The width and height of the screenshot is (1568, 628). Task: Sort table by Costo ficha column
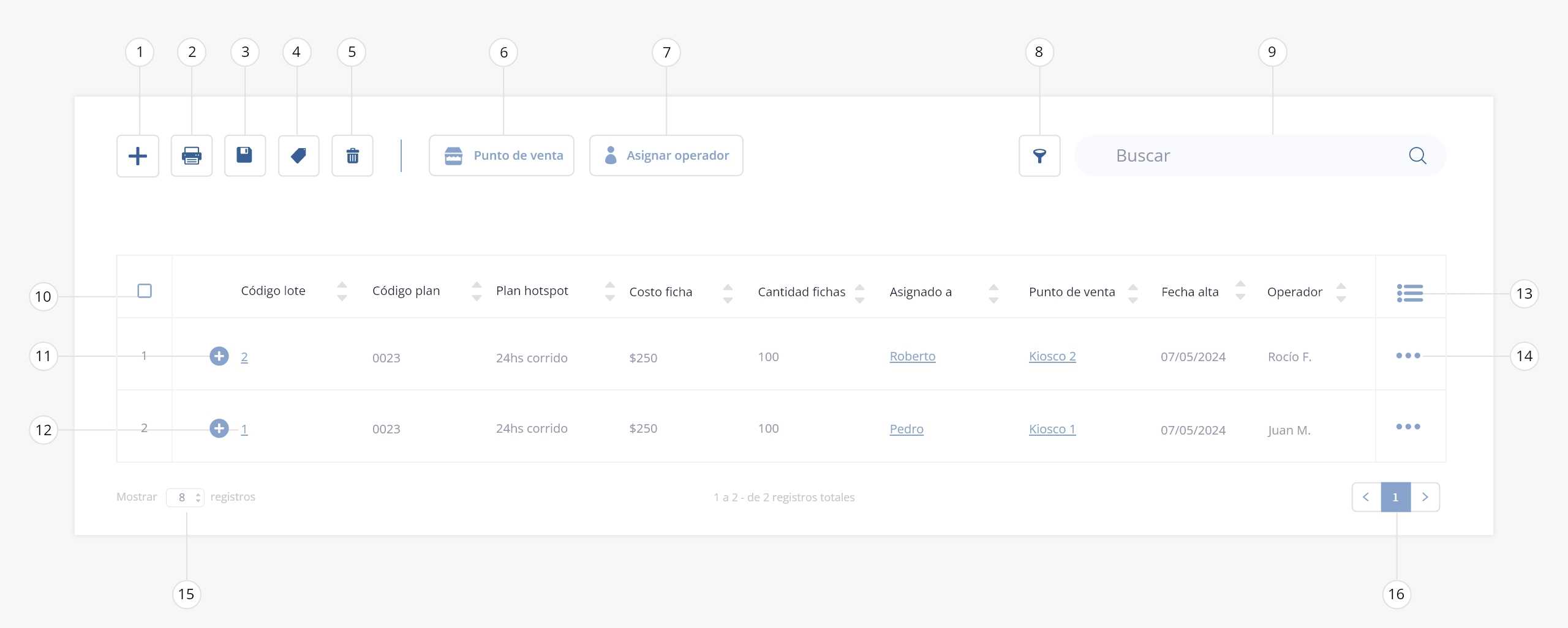tap(728, 293)
